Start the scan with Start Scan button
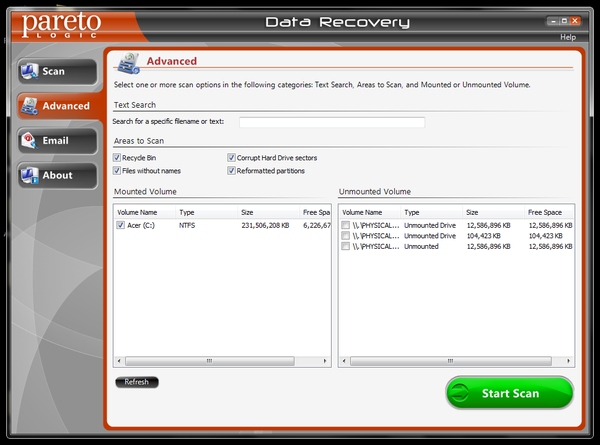This screenshot has height=445, width=600. pos(510,393)
